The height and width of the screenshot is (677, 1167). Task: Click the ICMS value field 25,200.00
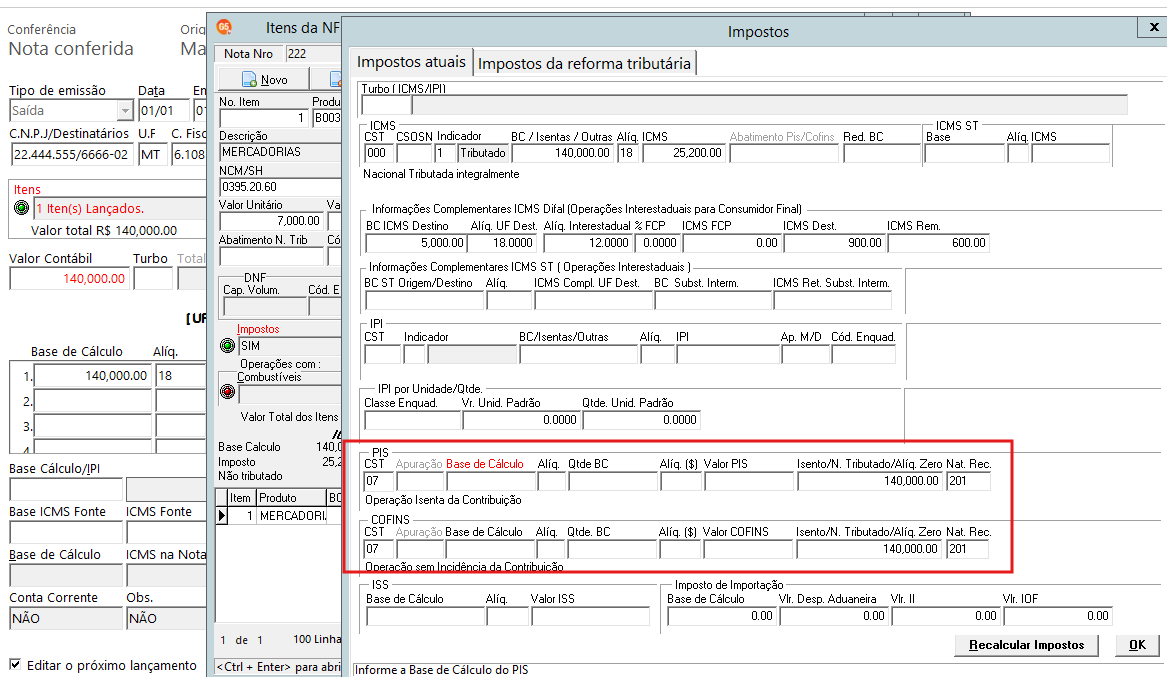[x=684, y=153]
